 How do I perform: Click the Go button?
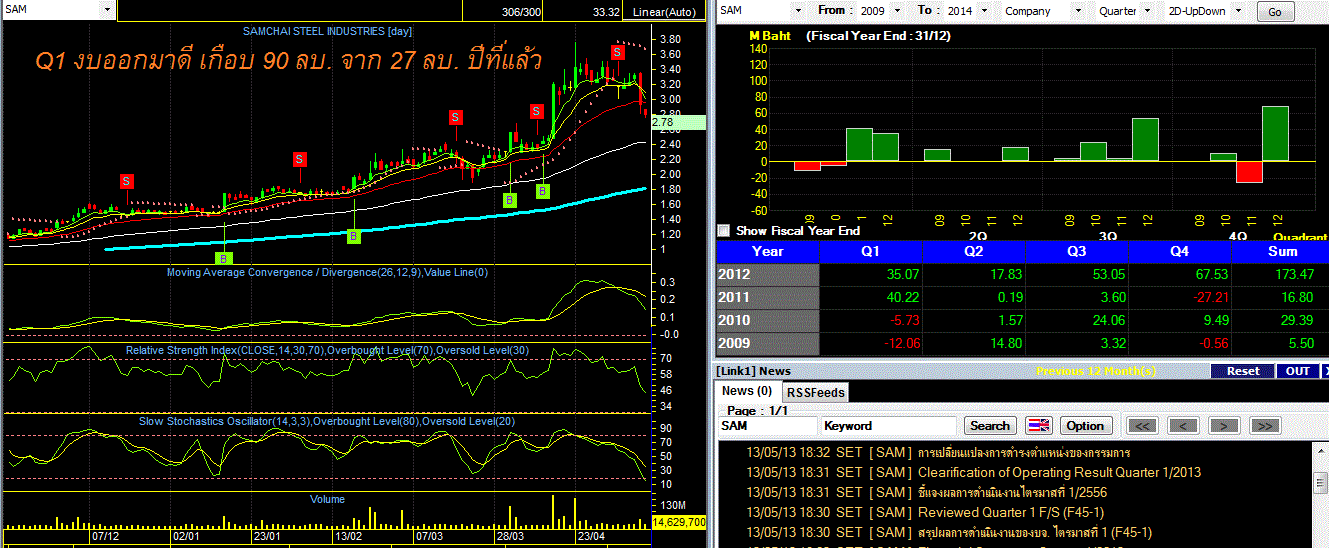click(x=1274, y=12)
